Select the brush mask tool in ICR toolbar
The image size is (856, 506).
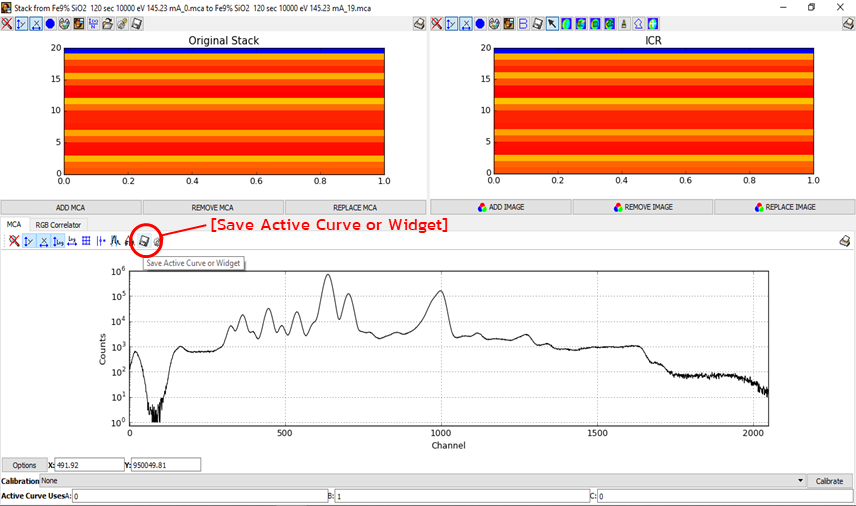(624, 24)
